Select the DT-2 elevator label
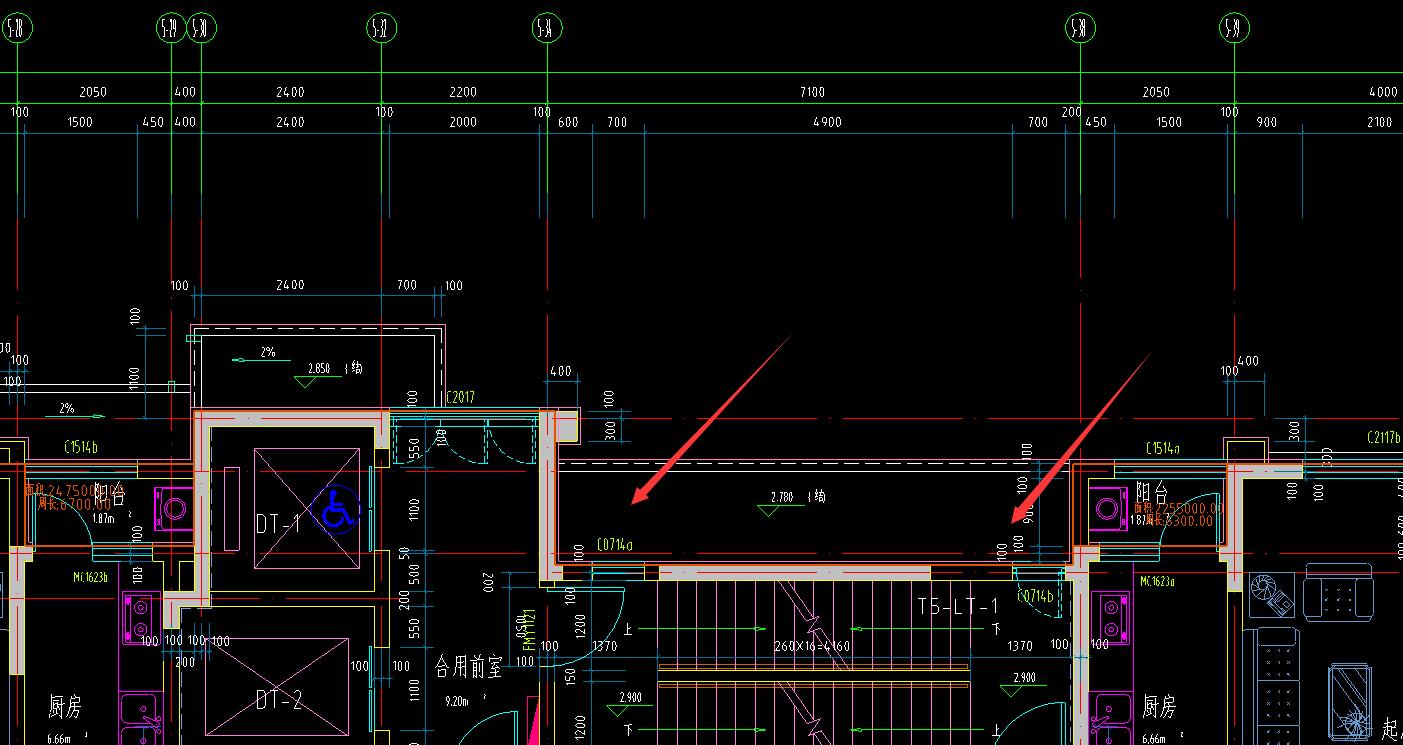This screenshot has height=745, width=1403. pyautogui.click(x=278, y=701)
